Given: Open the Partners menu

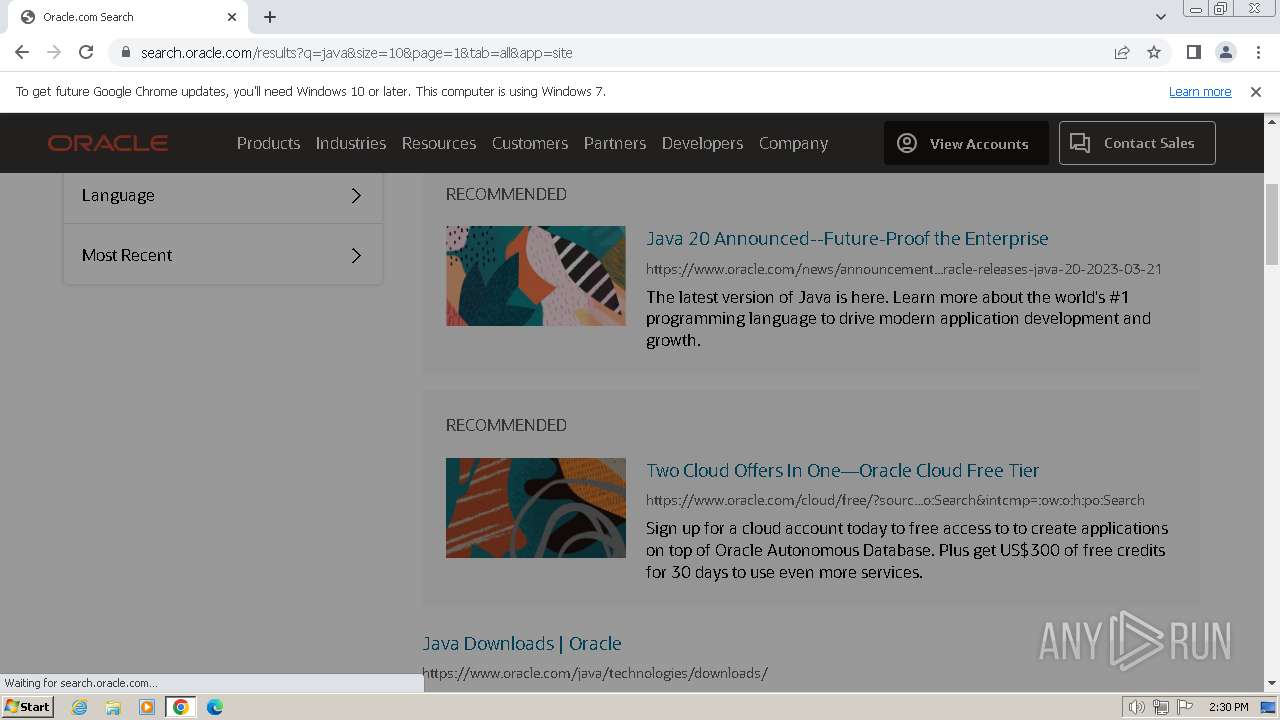Looking at the screenshot, I should tap(615, 143).
